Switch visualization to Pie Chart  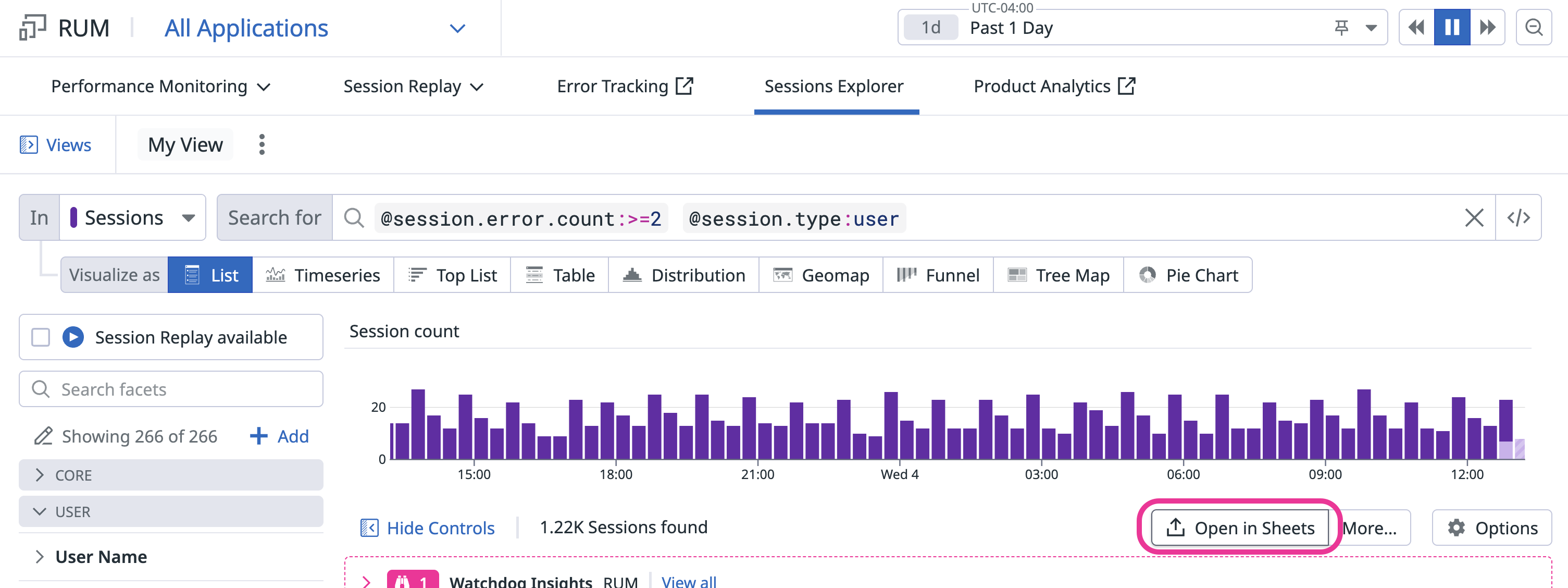1188,275
